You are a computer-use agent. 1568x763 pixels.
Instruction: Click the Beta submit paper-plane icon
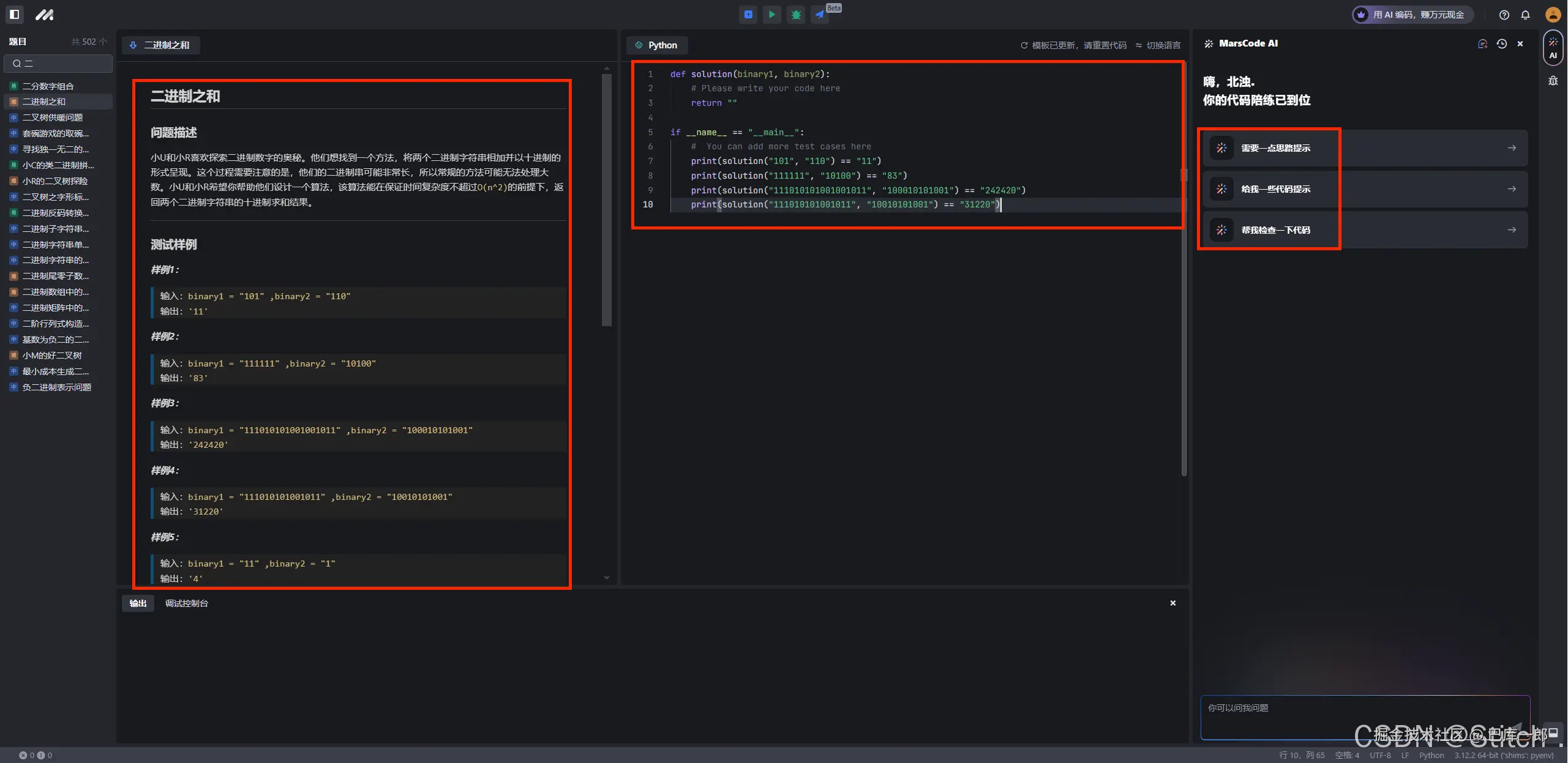point(819,14)
